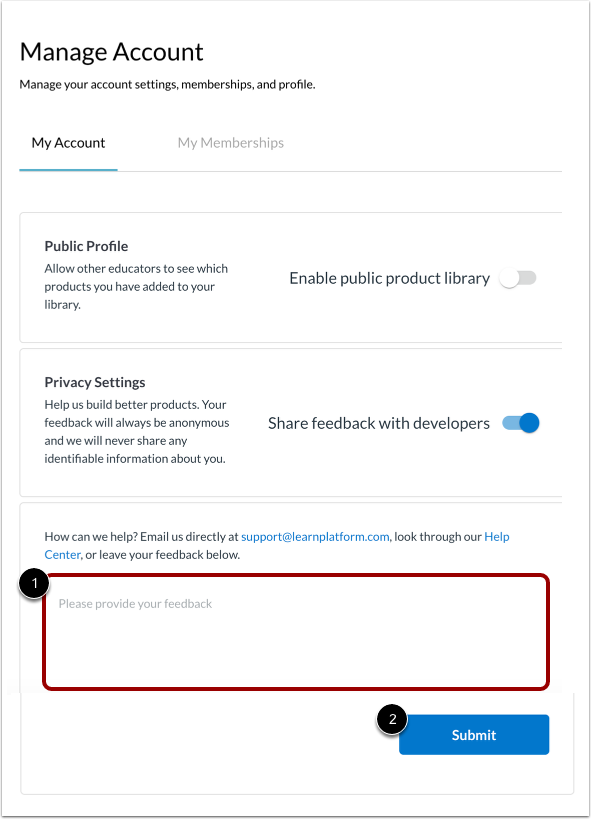Image resolution: width=591 pixels, height=819 pixels.
Task: Switch to the My Memberships tab
Action: [x=230, y=143]
